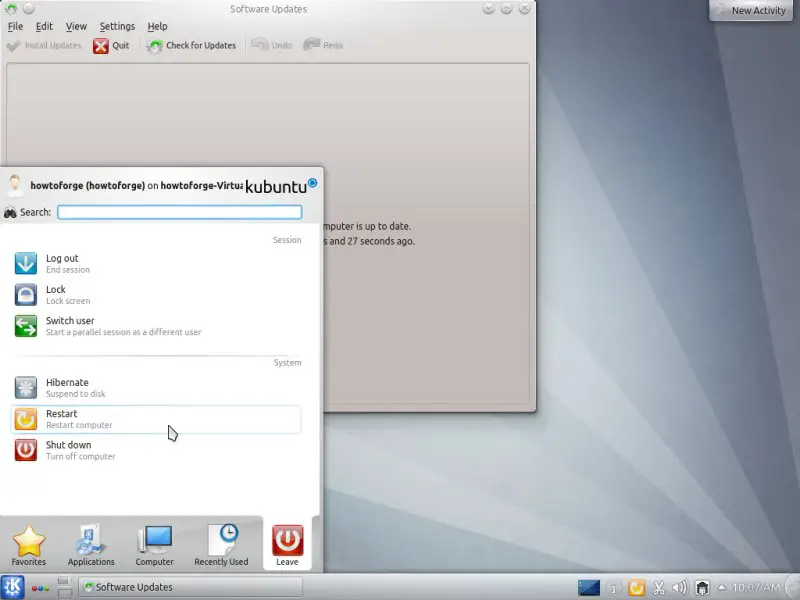Viewport: 800px width, 600px height.
Task: Open the KDE kickoff launcher button
Action: [12, 587]
